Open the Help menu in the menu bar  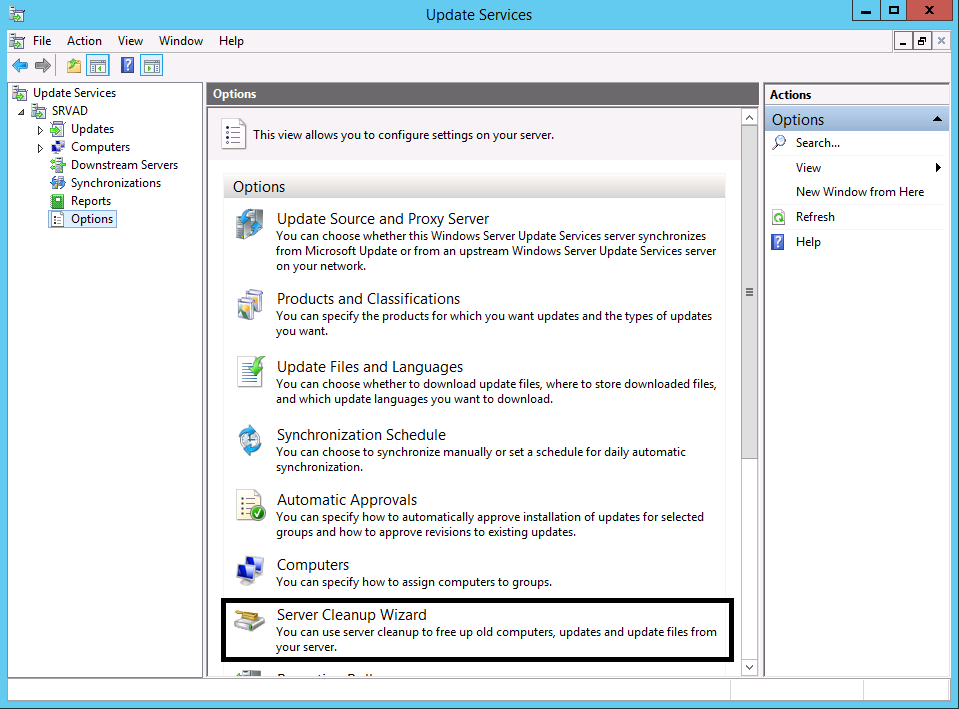tap(231, 41)
